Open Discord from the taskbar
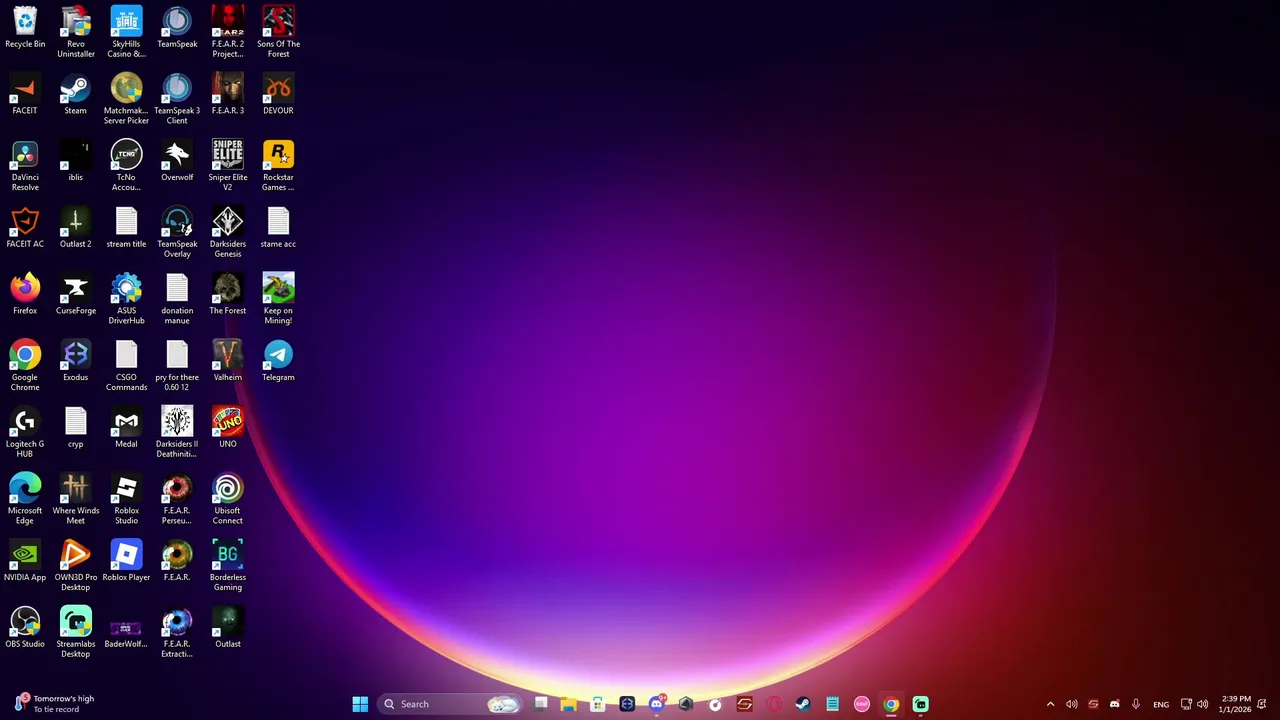1280x720 pixels. pyautogui.click(x=656, y=704)
